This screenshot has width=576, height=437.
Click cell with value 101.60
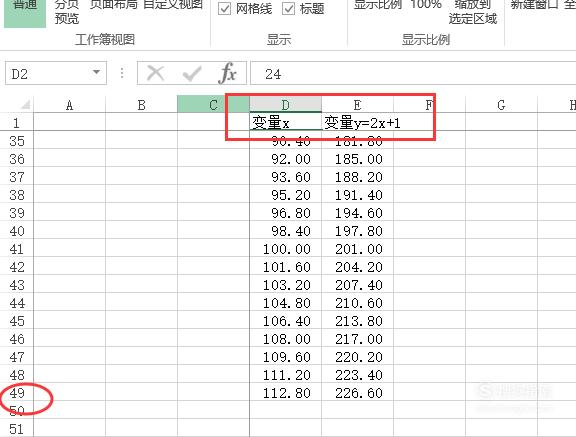285,267
